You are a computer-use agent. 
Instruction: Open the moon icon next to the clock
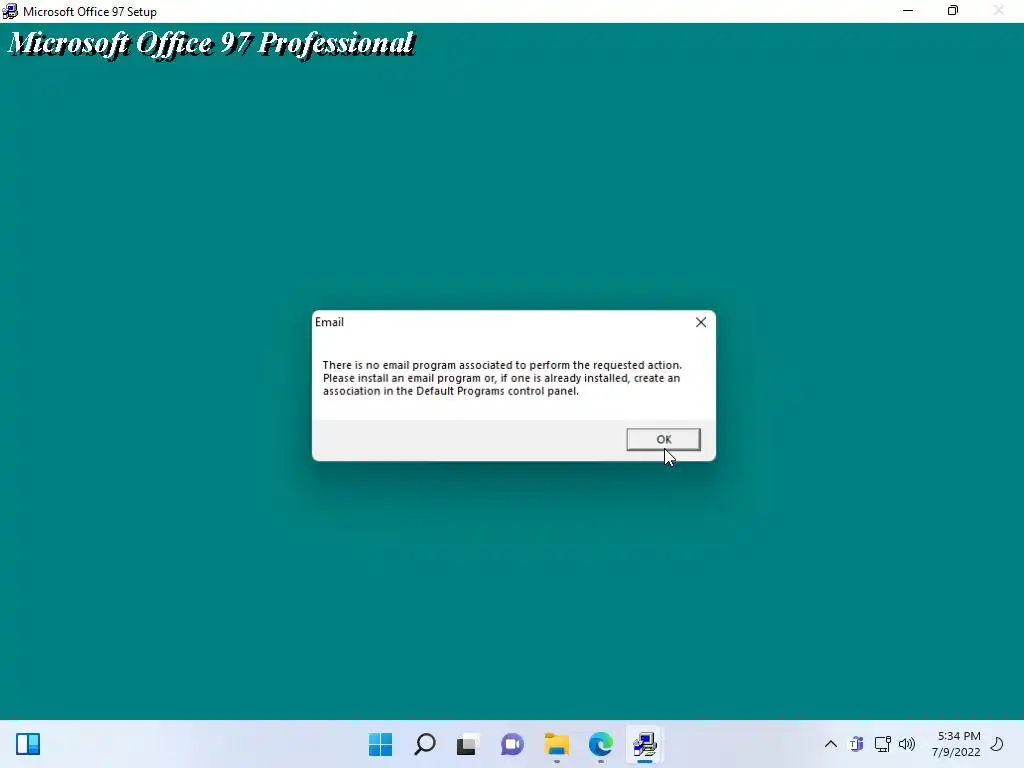[997, 744]
